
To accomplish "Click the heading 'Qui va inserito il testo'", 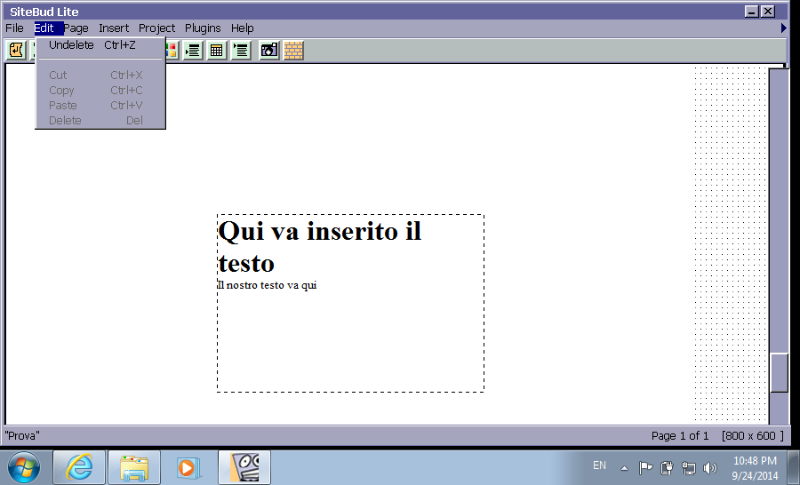I will 319,246.
